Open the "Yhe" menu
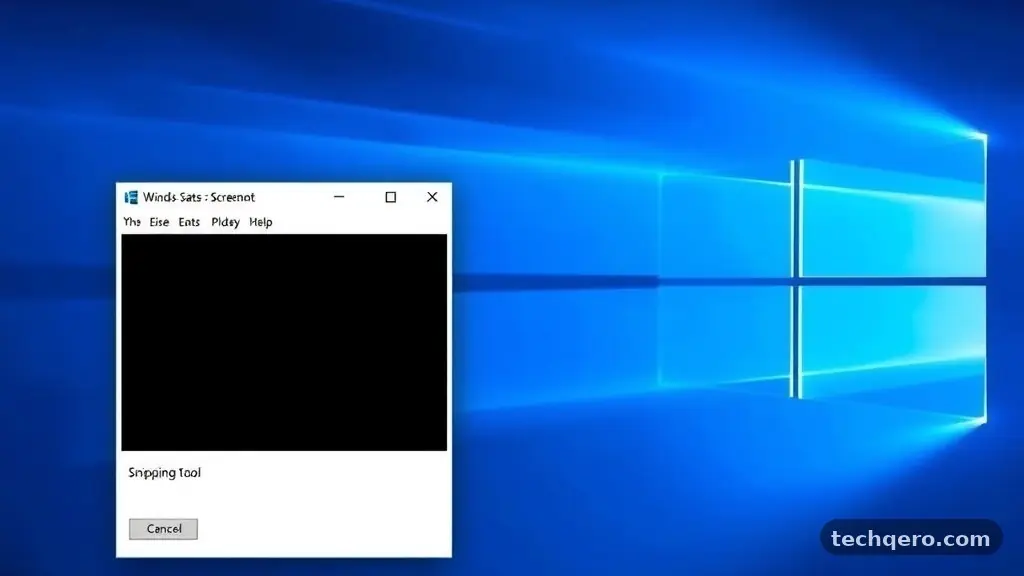 point(132,222)
